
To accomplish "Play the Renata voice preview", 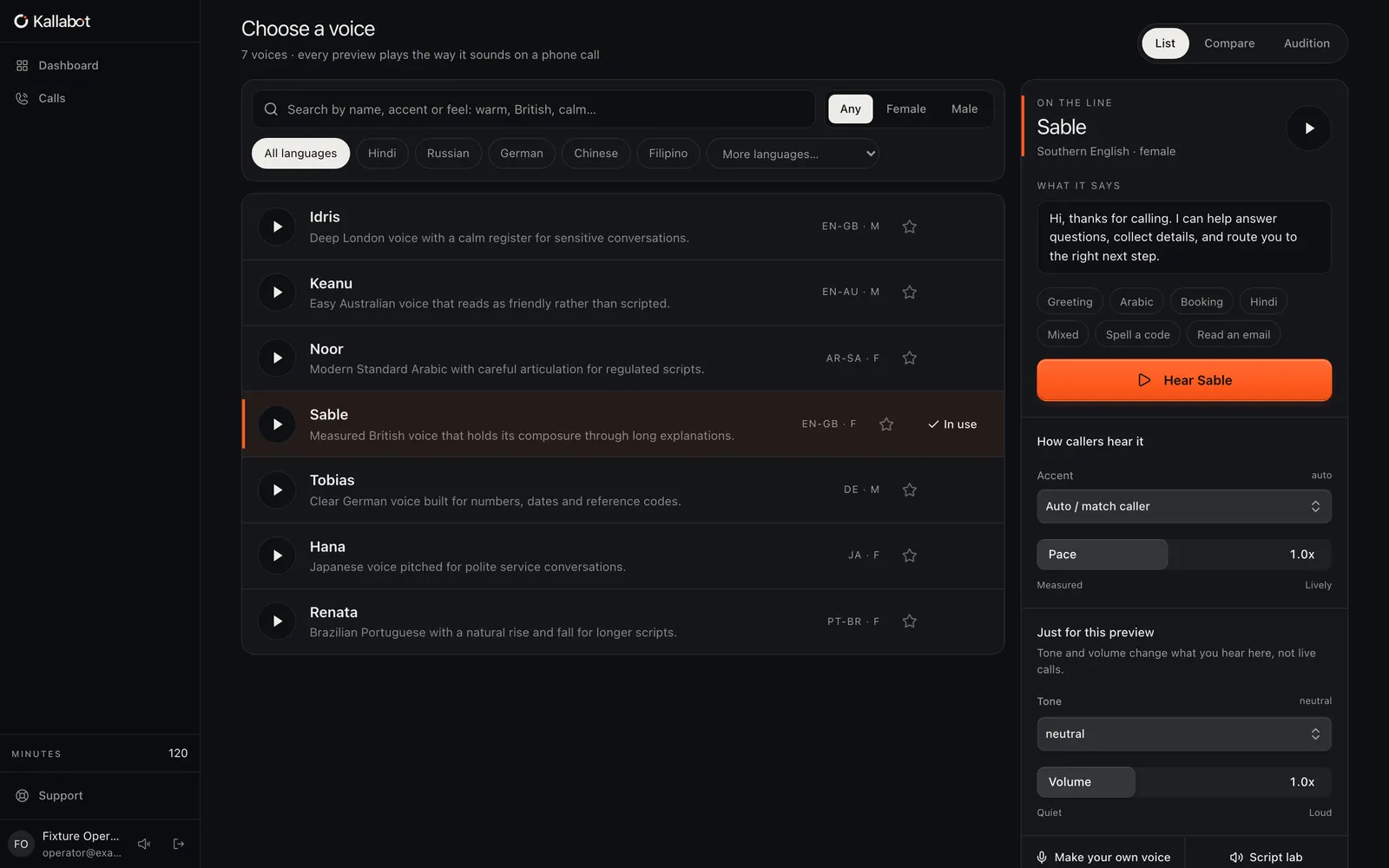I will click(277, 621).
